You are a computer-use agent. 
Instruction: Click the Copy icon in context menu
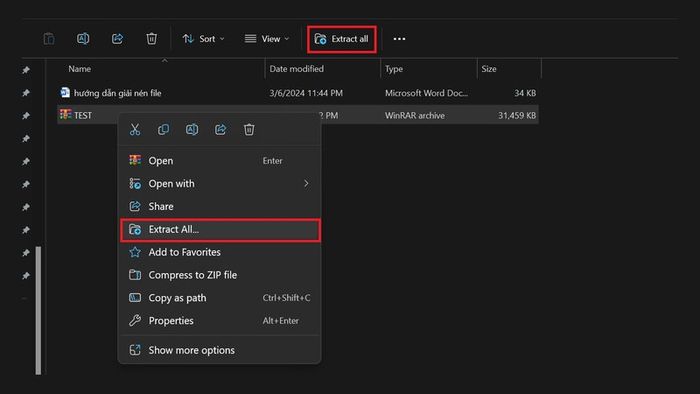click(163, 130)
